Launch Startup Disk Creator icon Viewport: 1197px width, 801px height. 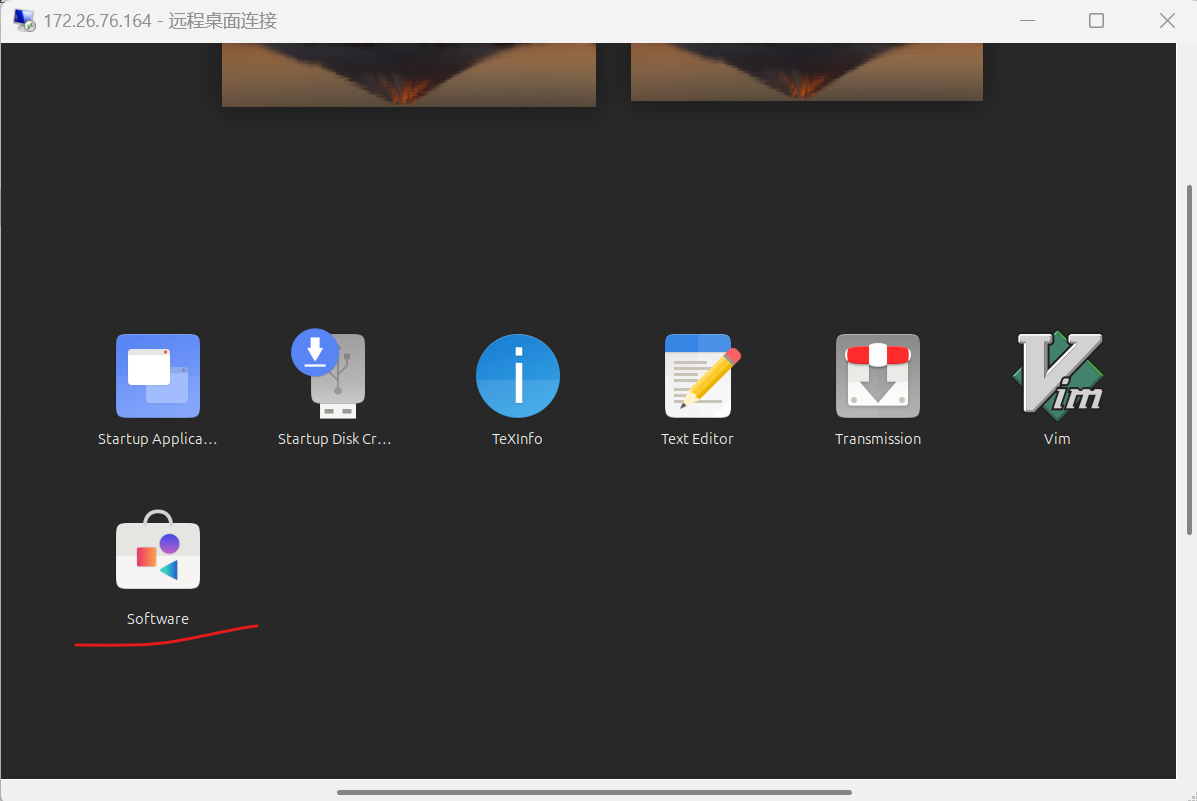click(329, 374)
